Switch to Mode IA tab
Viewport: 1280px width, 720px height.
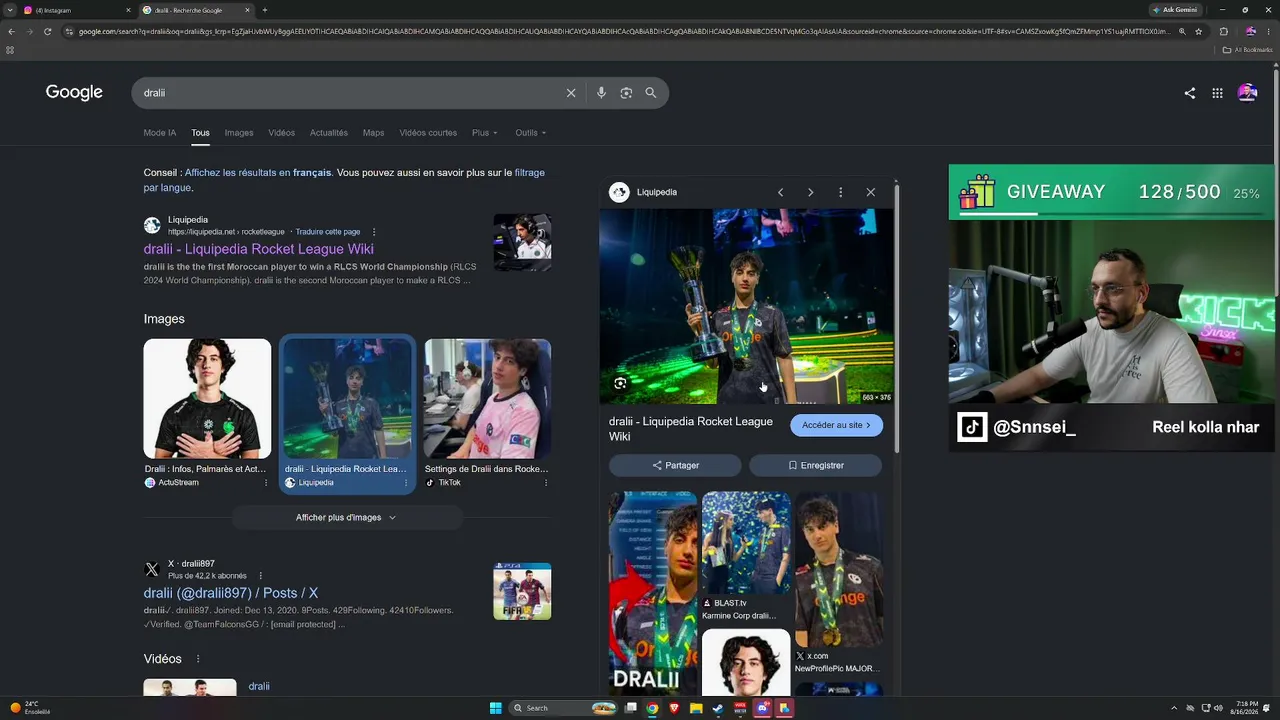[160, 133]
